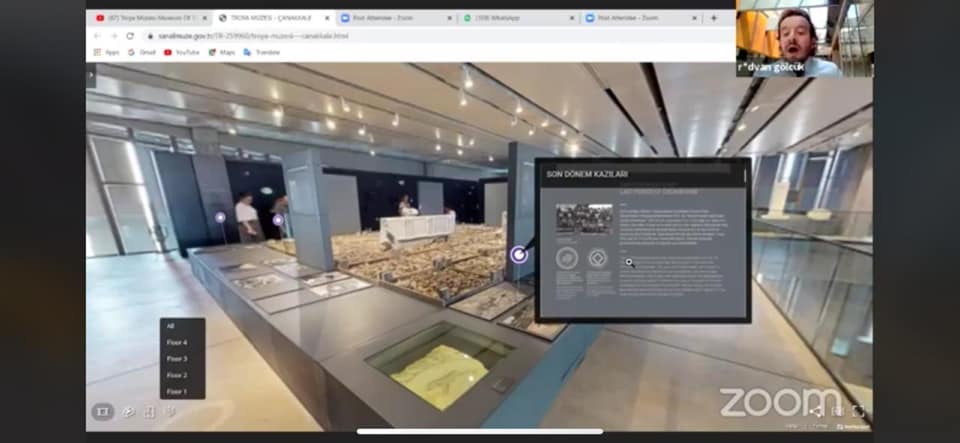Viewport: 960px width, 443px height.
Task: Select 'All' floors option
Action: [171, 326]
